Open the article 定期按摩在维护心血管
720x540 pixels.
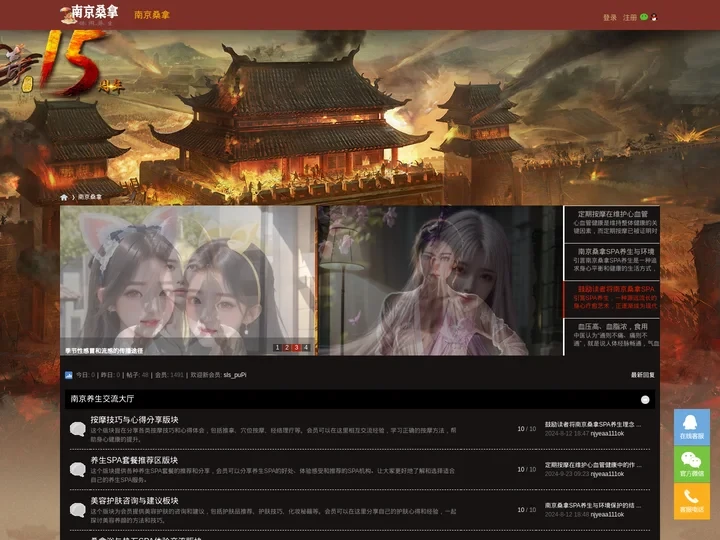(x=613, y=214)
